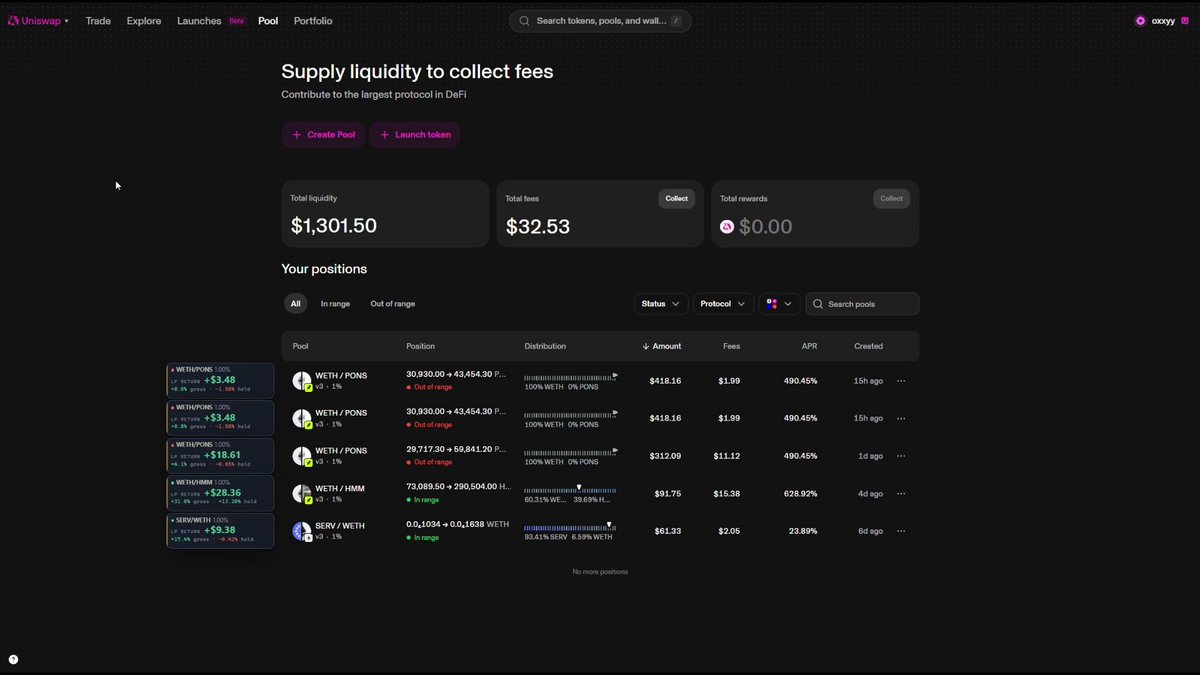1200x675 pixels.
Task: Open the +$28.36 WETH/HMM LP return card
Action: tap(220, 493)
